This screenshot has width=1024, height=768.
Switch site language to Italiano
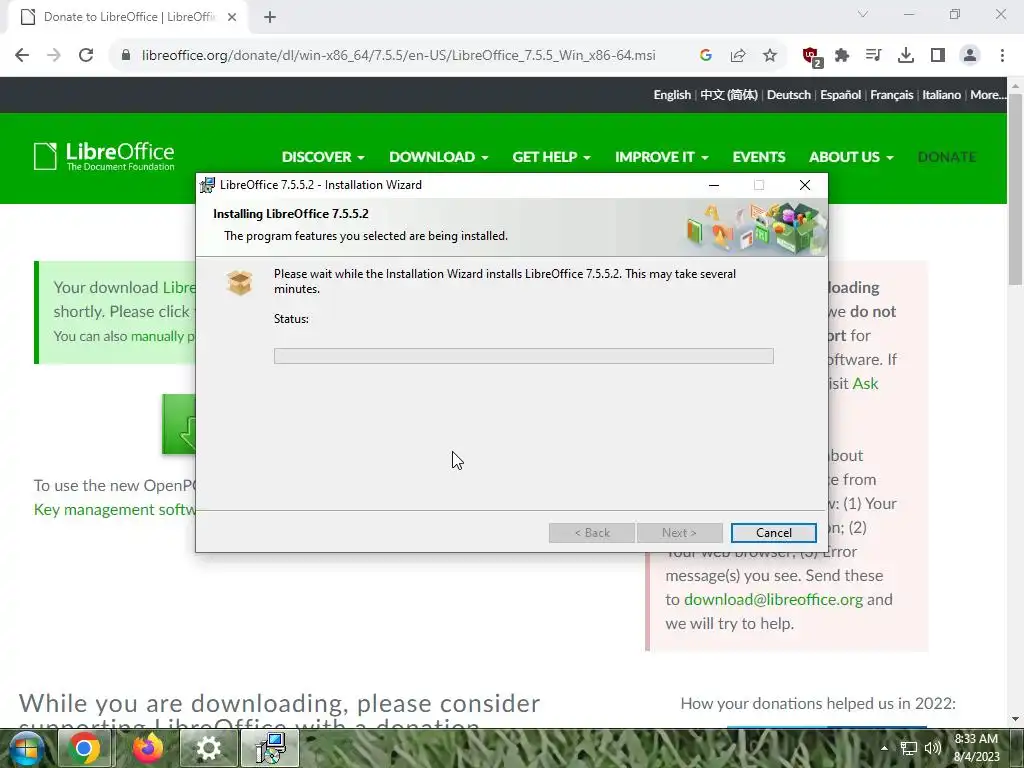pyautogui.click(x=941, y=95)
